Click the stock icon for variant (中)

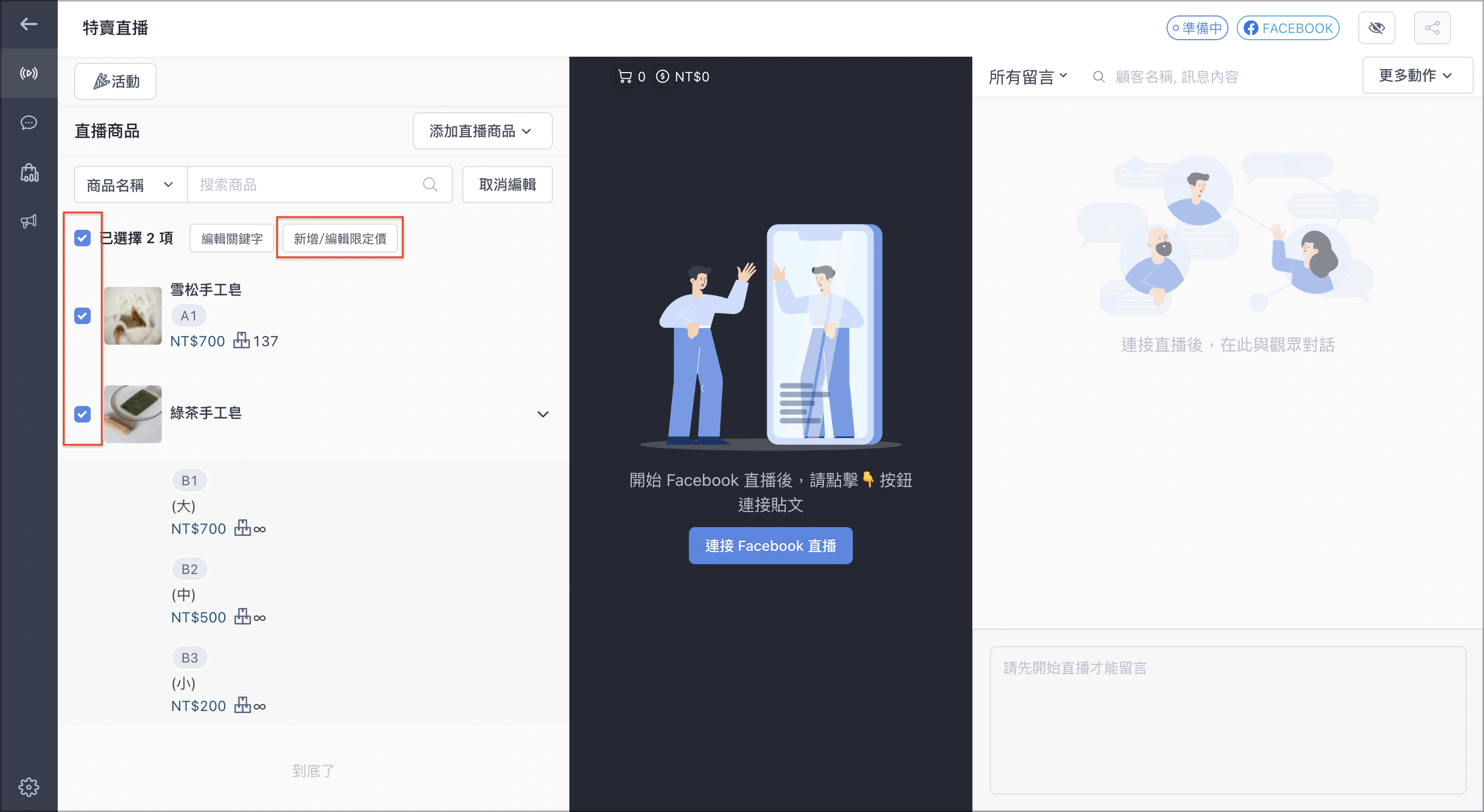(243, 617)
